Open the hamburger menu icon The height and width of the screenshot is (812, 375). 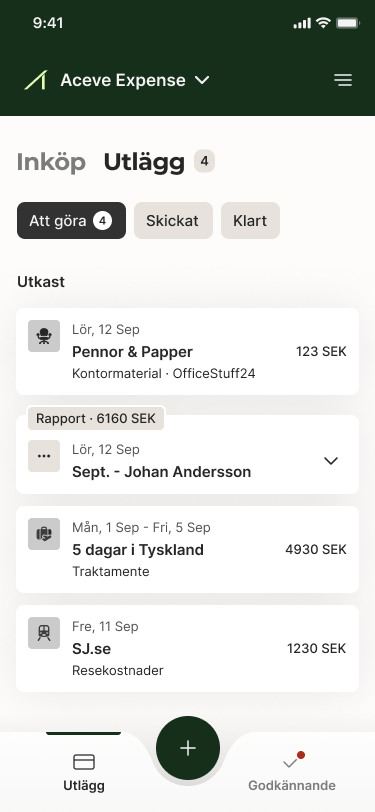tap(343, 80)
